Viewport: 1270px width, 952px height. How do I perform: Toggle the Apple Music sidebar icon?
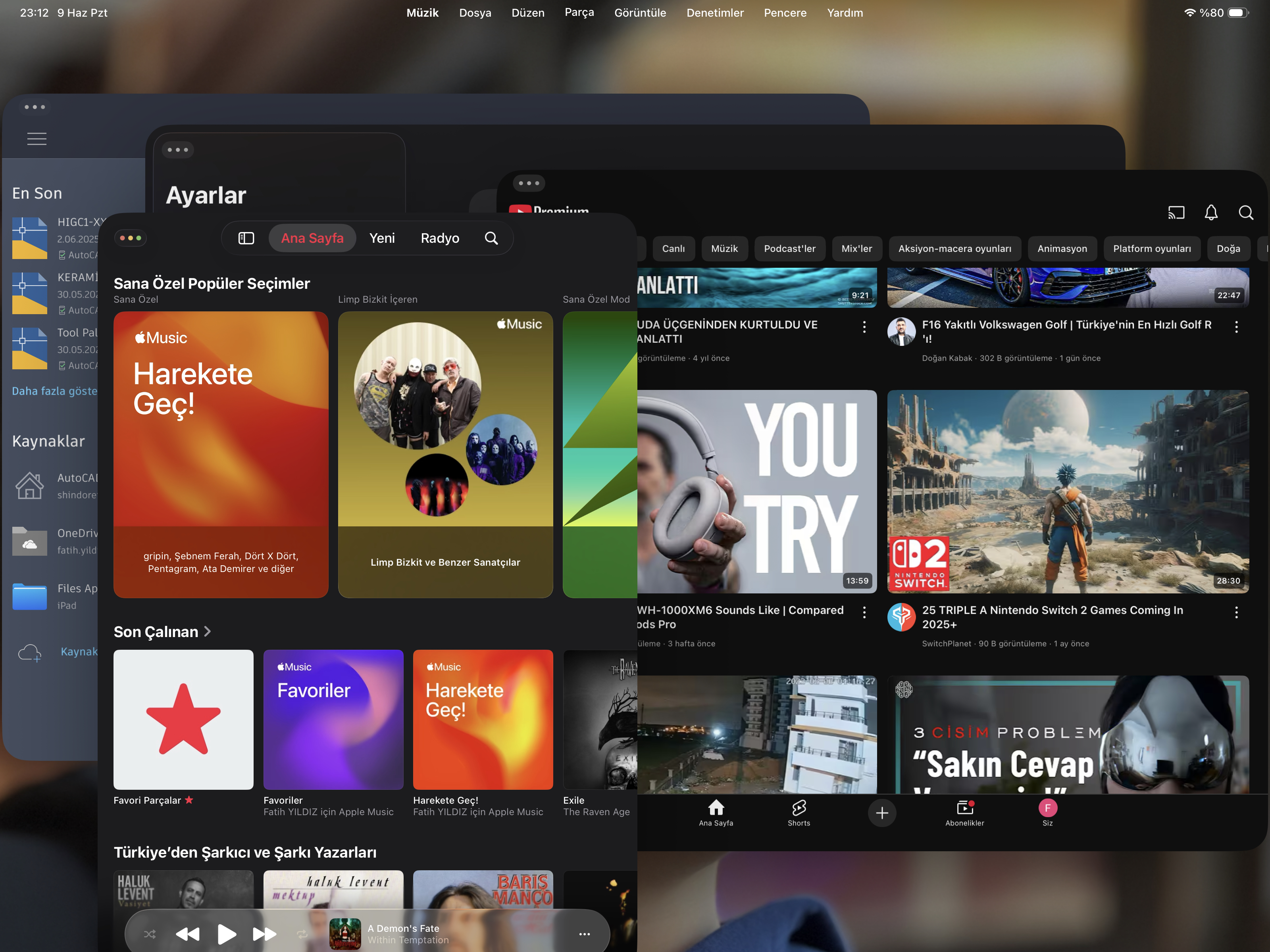click(246, 238)
